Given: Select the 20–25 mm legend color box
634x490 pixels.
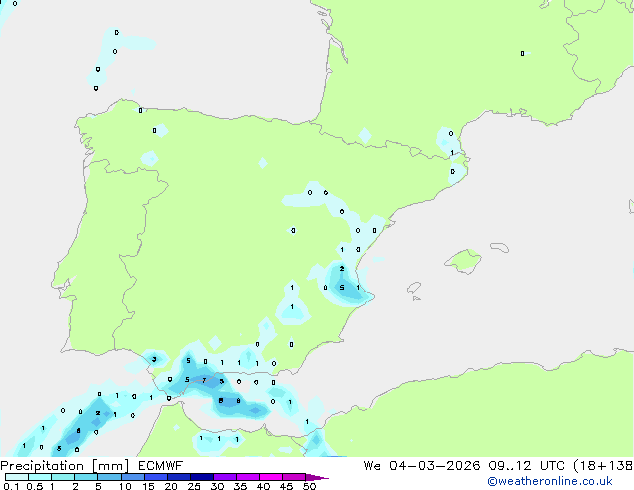Looking at the screenshot, I should pos(178,477).
